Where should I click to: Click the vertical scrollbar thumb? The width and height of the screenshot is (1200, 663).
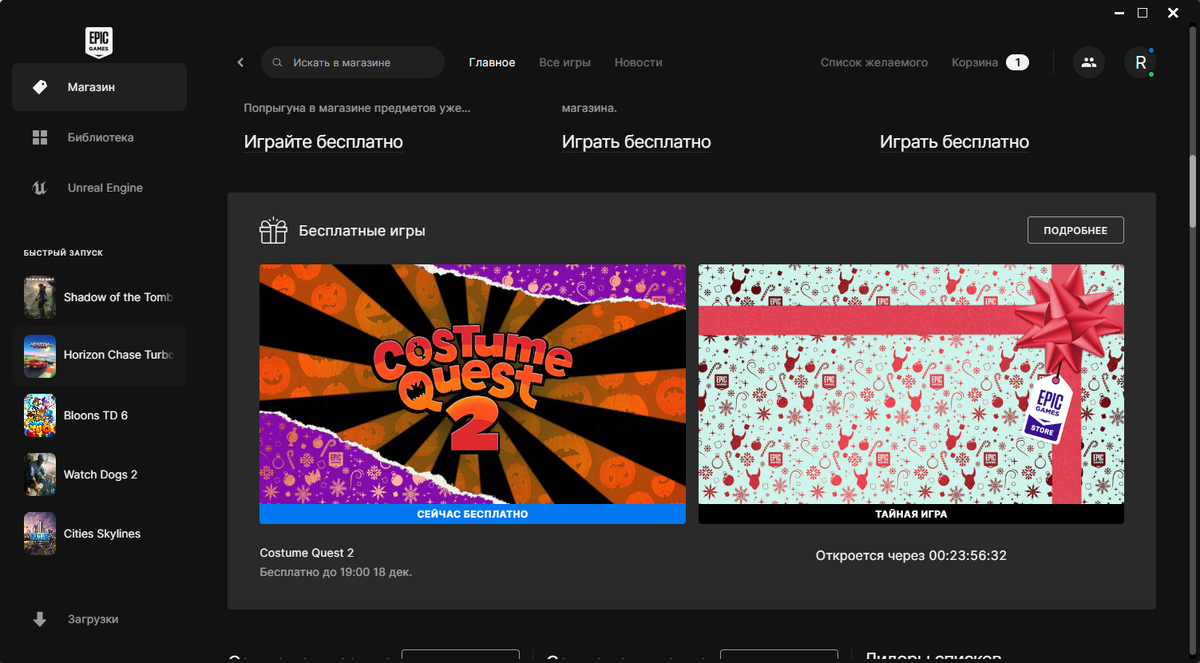pos(1192,192)
